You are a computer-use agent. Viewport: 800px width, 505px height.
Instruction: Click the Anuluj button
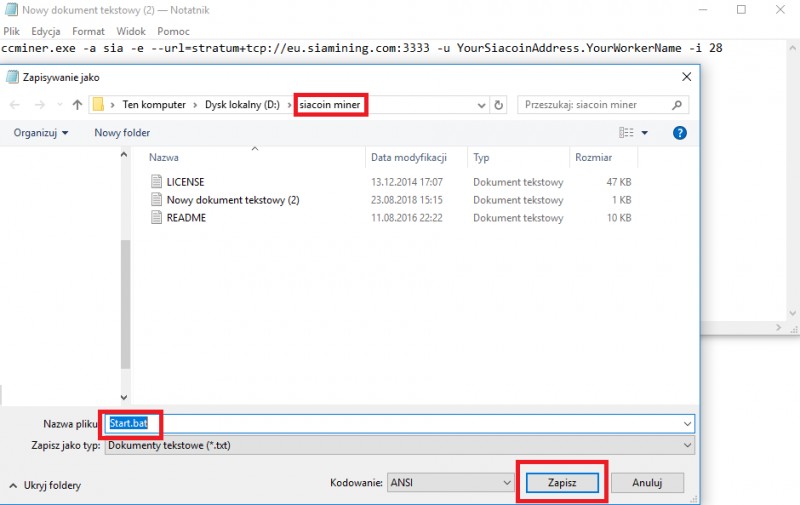click(x=647, y=482)
